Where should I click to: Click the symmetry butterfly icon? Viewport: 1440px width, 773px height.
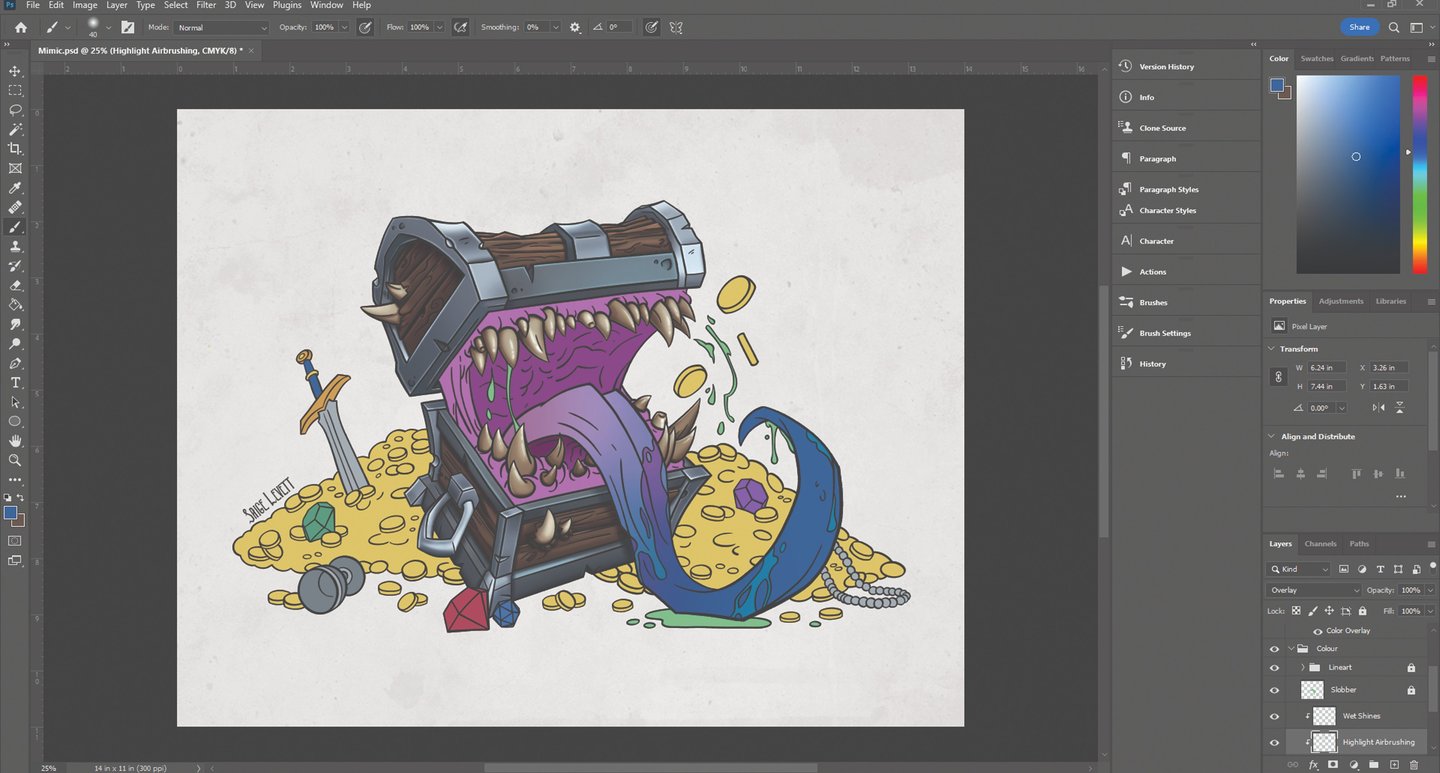(x=676, y=27)
